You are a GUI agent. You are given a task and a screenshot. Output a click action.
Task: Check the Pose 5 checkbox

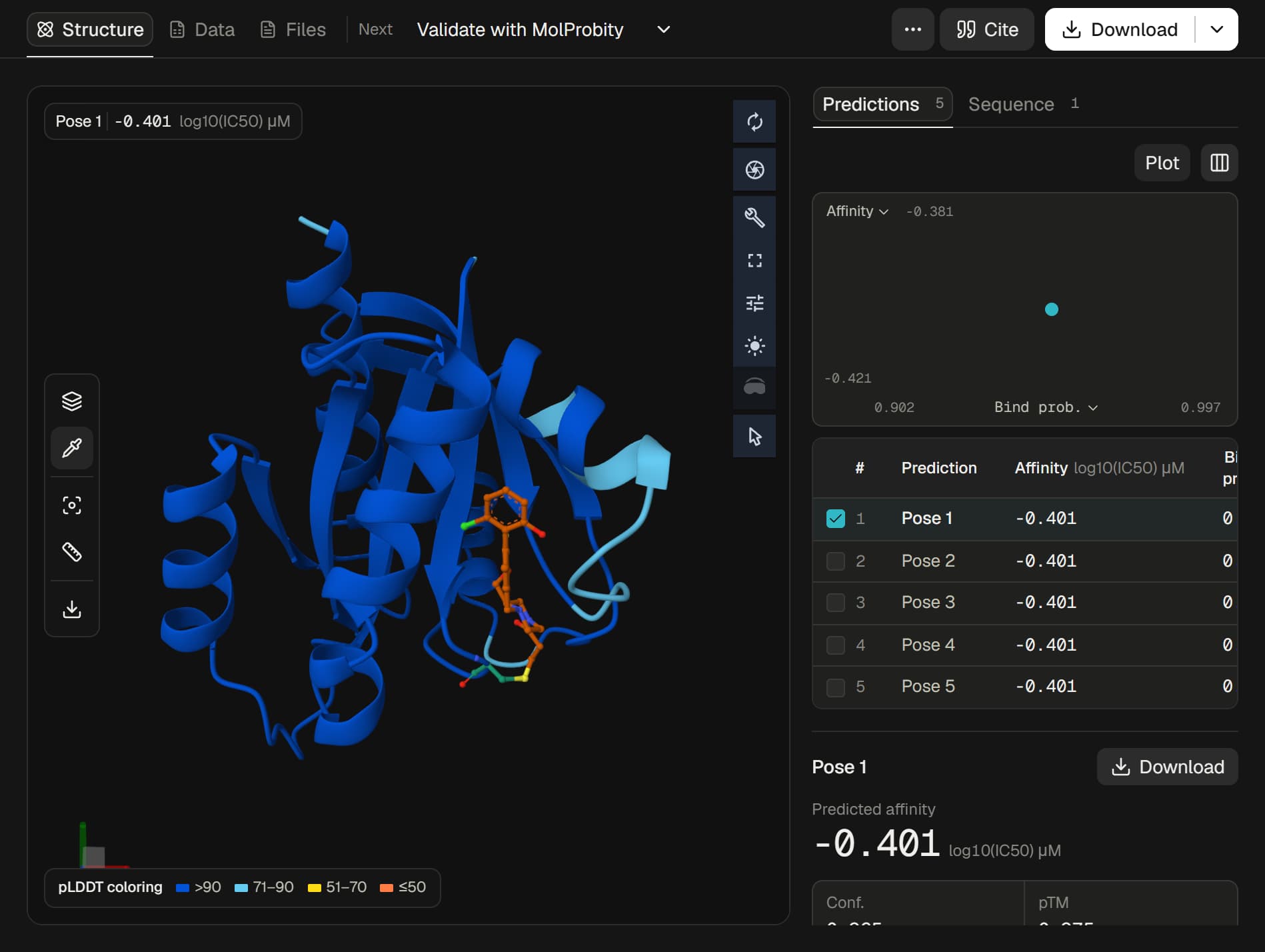[x=835, y=687]
